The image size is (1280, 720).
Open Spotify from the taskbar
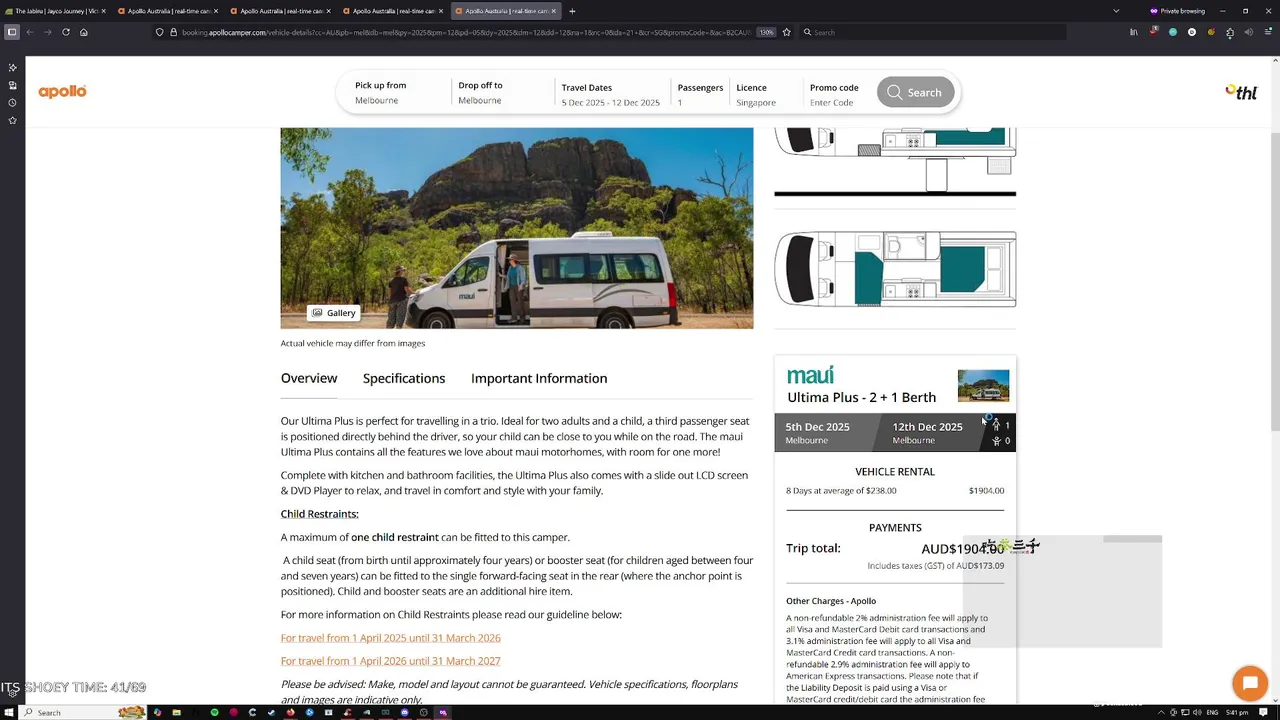click(x=214, y=712)
